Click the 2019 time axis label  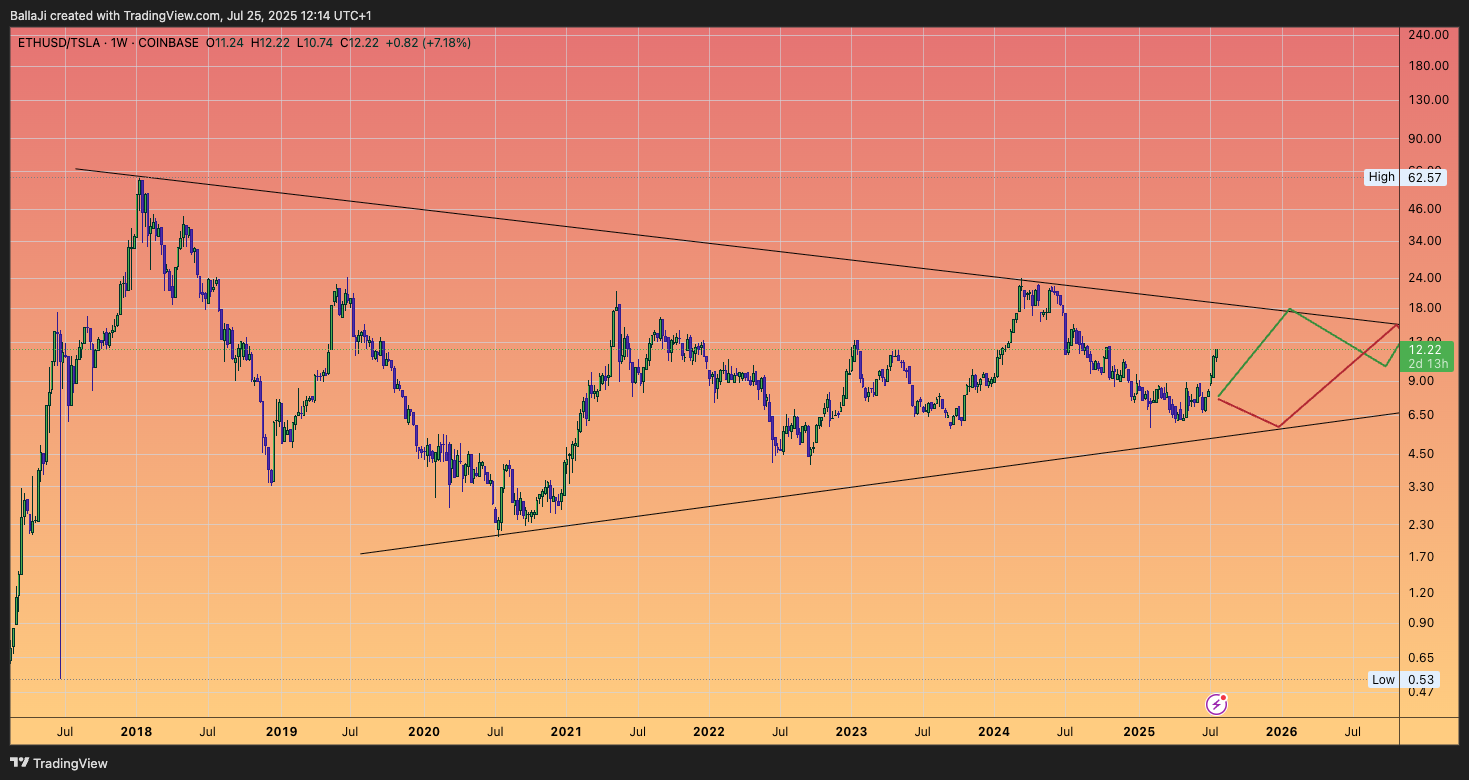281,732
